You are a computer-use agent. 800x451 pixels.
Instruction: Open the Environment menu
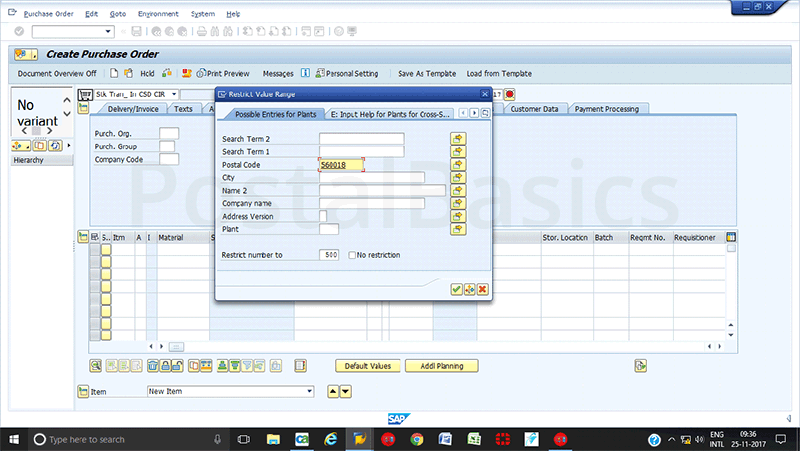click(158, 14)
